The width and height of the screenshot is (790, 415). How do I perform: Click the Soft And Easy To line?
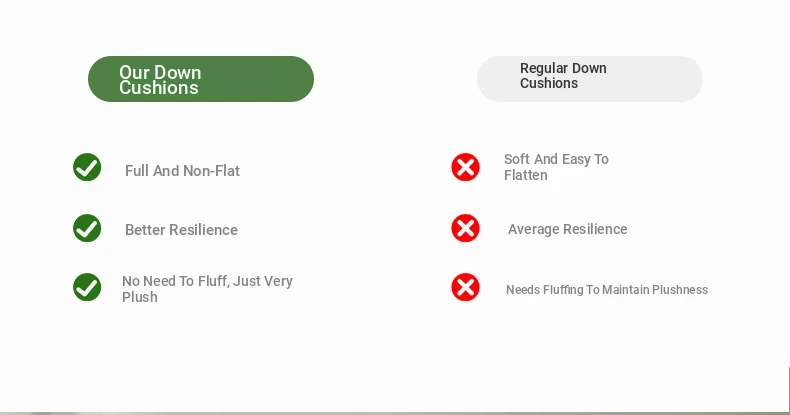coord(556,159)
